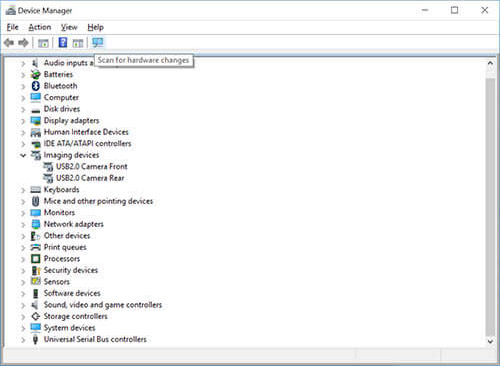Click the Disk drives category icon
500x366 pixels.
pyautogui.click(x=36, y=110)
